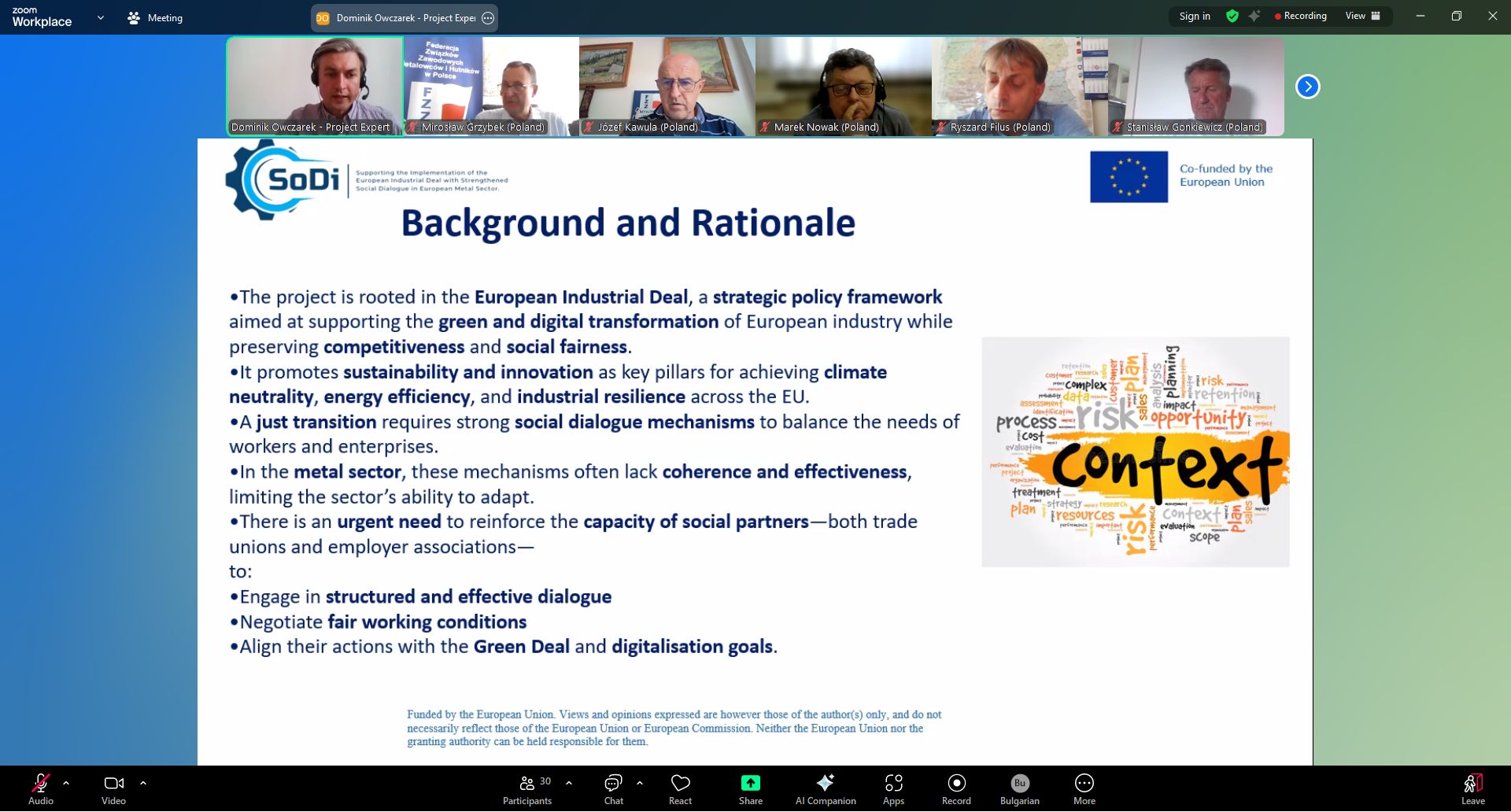Open the Participants panel
The image size is (1511, 812).
tap(527, 789)
